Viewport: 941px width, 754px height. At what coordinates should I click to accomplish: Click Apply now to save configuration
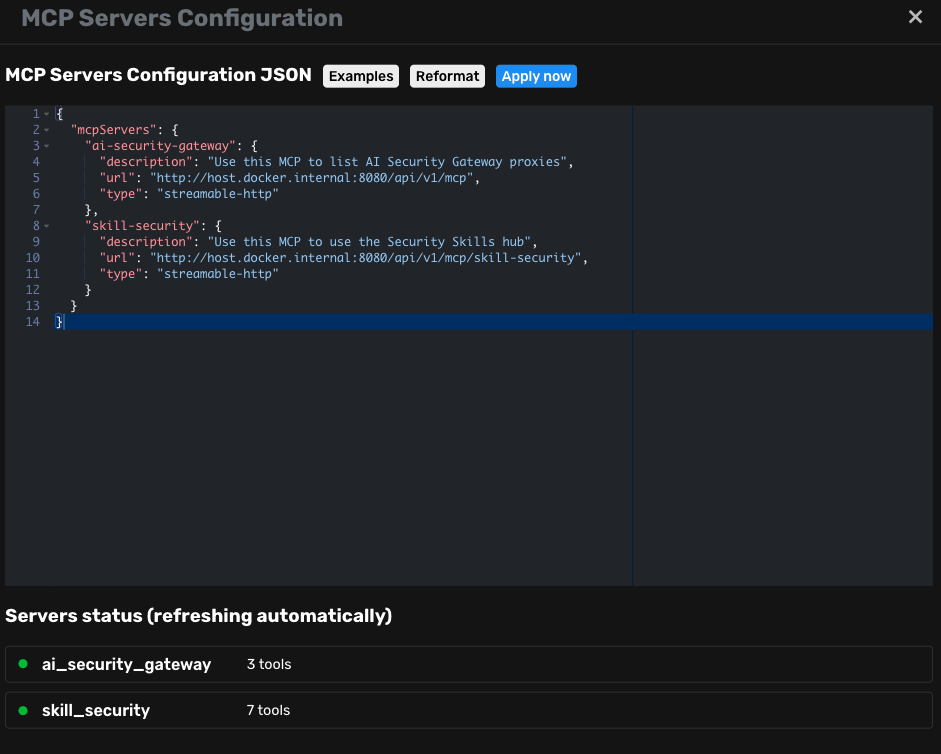click(536, 76)
